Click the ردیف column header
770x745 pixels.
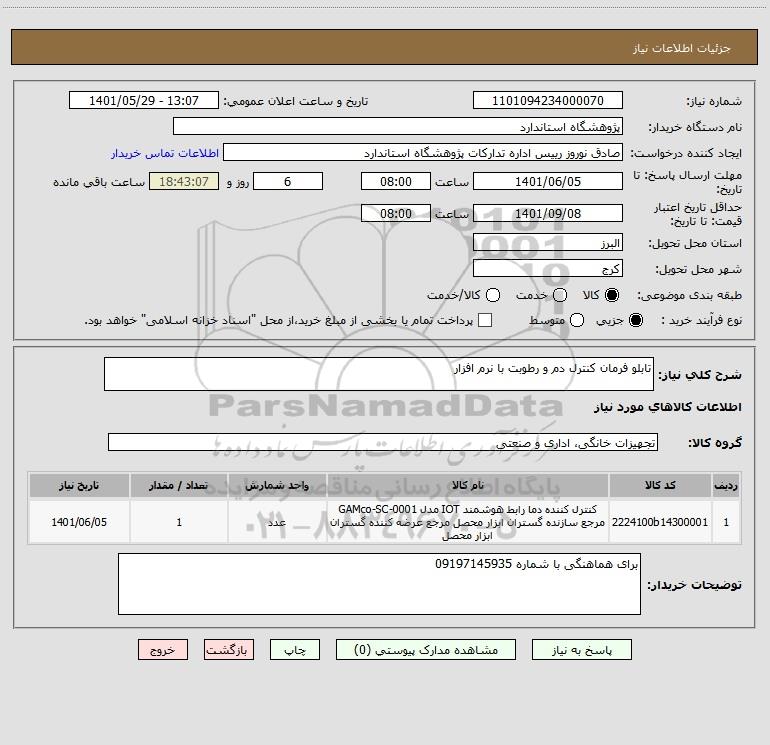tap(726, 486)
